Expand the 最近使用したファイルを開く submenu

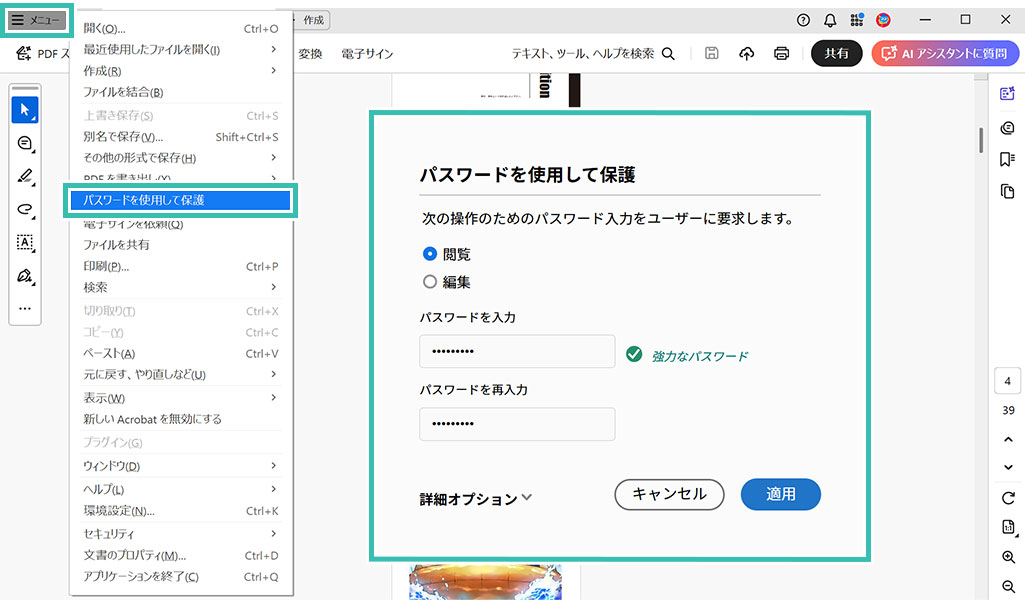point(180,49)
